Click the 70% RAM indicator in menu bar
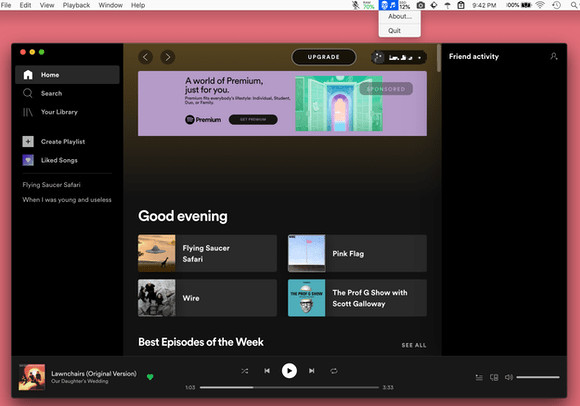Viewport: 580px width, 406px height. coord(368,5)
